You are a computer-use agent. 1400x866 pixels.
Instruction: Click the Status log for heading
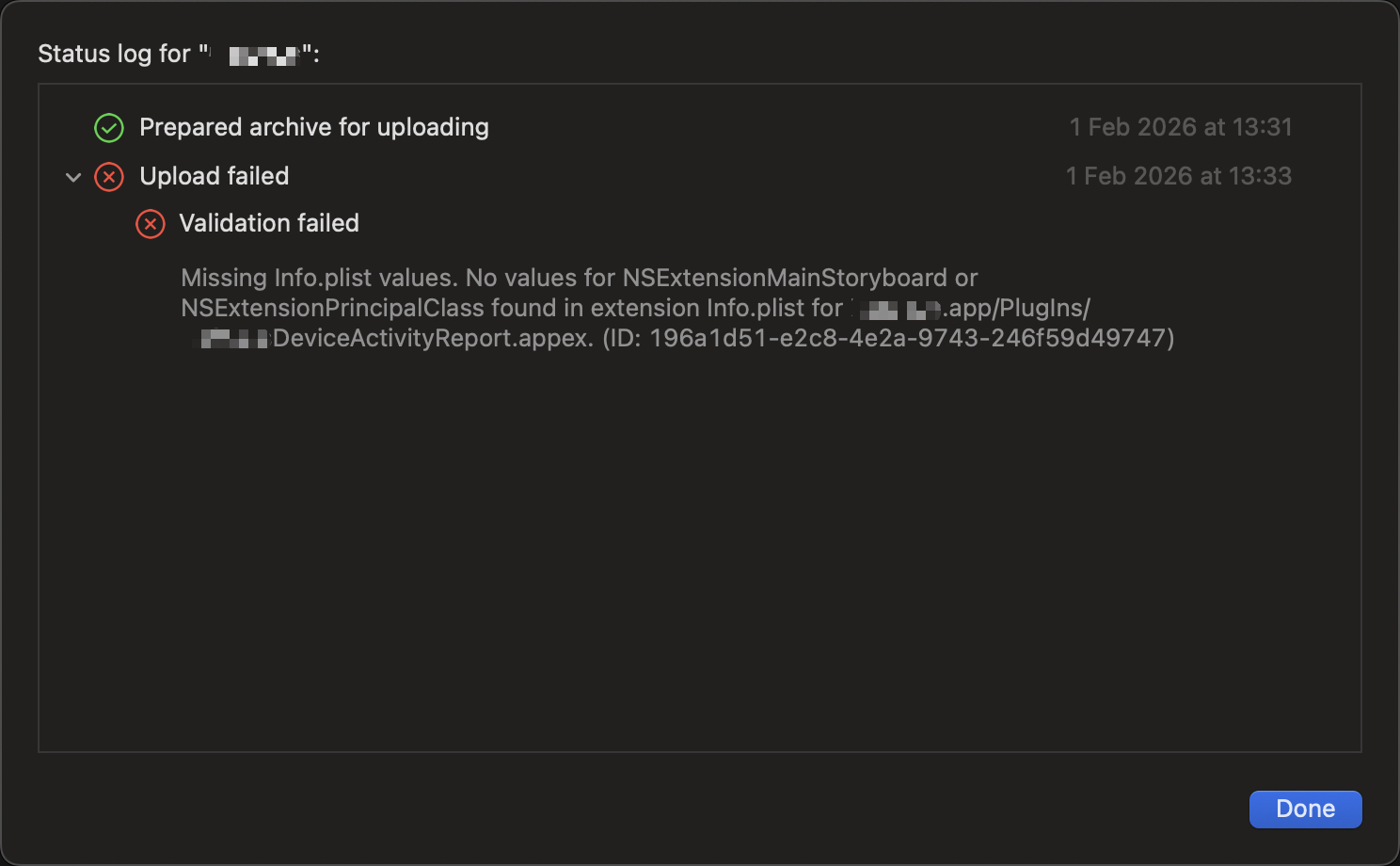coord(114,54)
